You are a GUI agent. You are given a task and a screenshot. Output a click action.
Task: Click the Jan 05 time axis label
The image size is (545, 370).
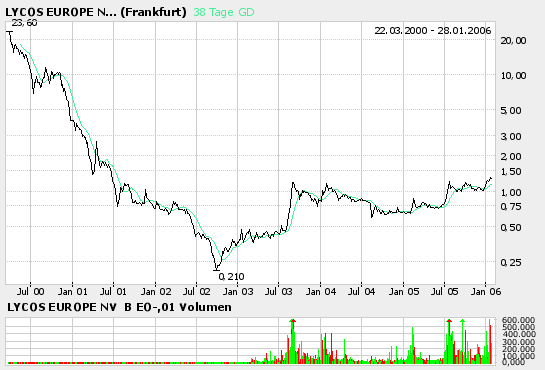coord(404,291)
